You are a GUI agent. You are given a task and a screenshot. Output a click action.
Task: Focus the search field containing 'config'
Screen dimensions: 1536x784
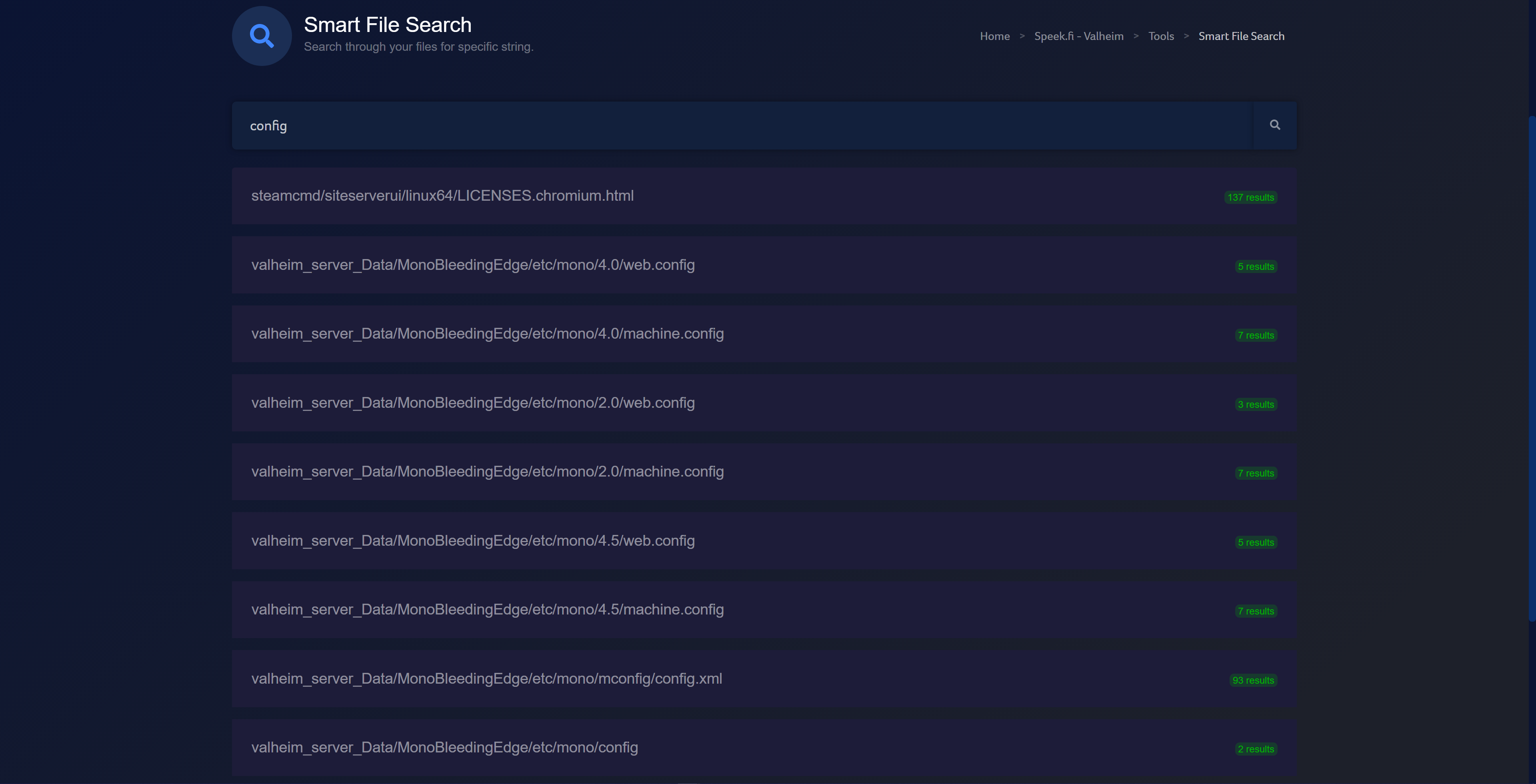pyautogui.click(x=742, y=125)
